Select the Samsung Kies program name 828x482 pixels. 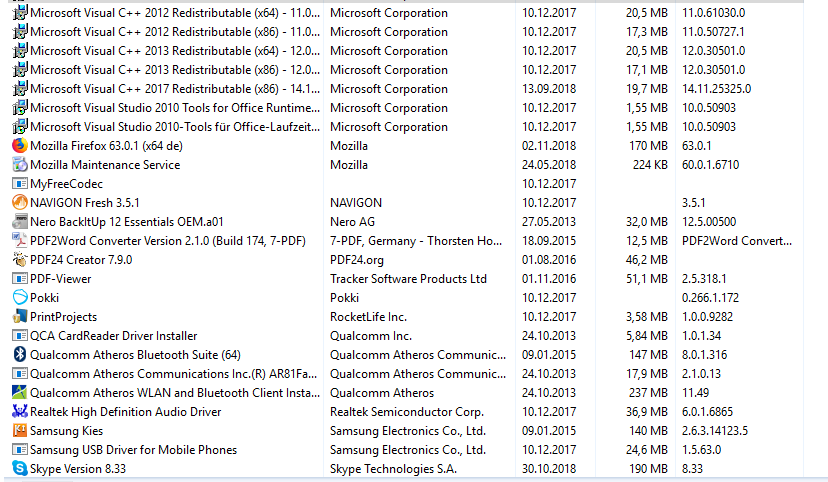(67, 431)
